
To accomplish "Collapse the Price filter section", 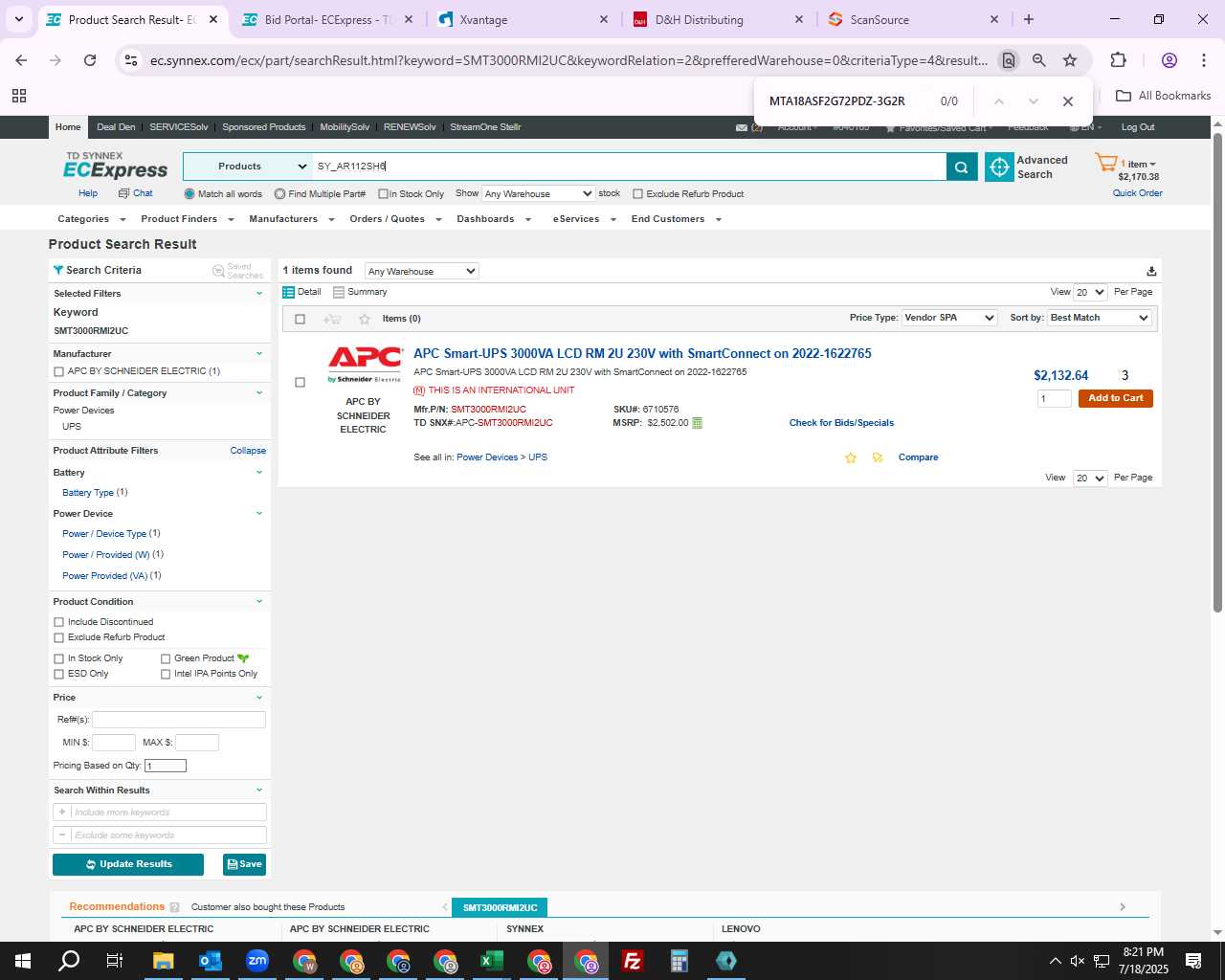I will 259,697.
